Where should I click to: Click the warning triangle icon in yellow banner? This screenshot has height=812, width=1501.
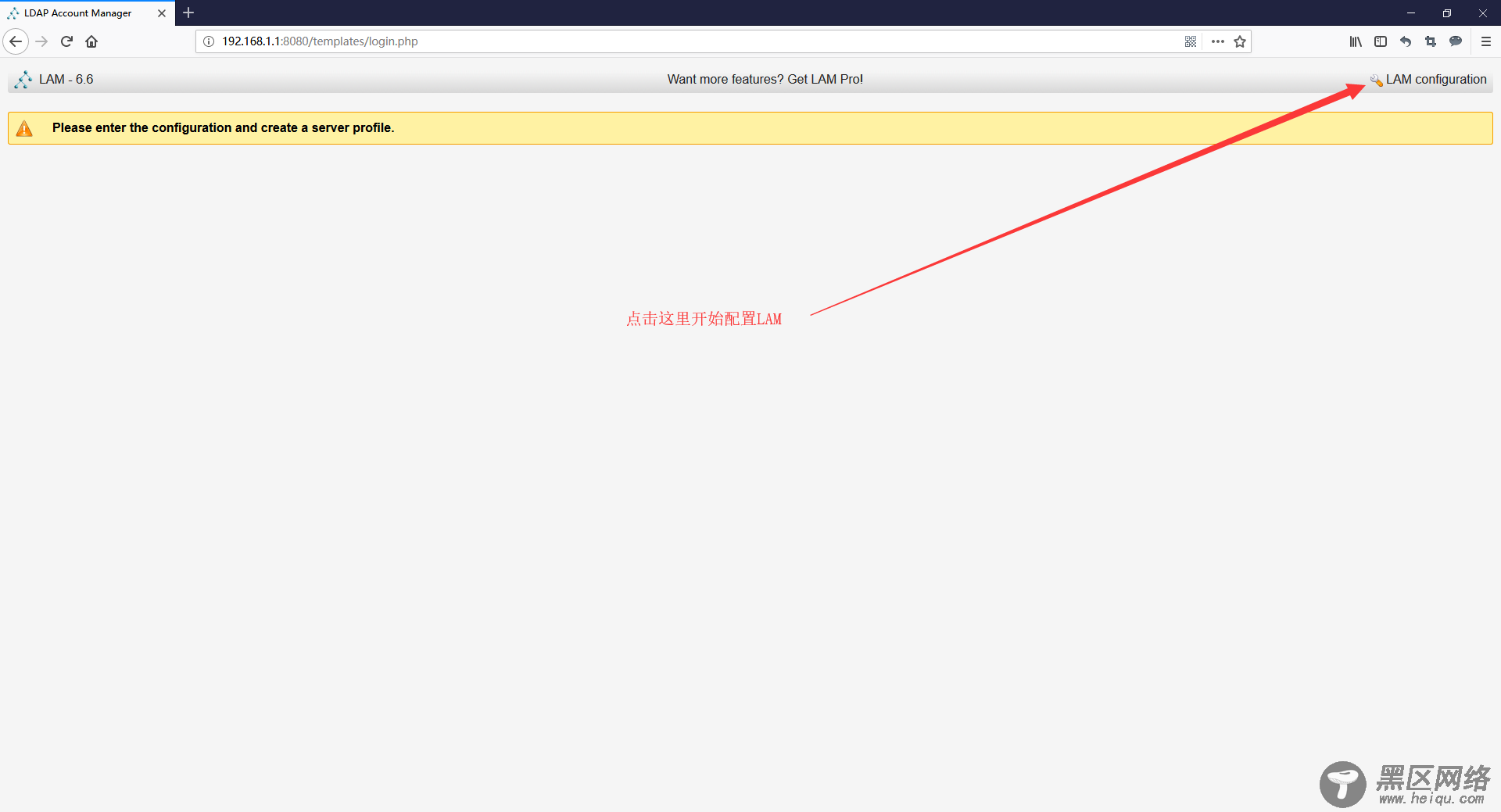pyautogui.click(x=24, y=128)
